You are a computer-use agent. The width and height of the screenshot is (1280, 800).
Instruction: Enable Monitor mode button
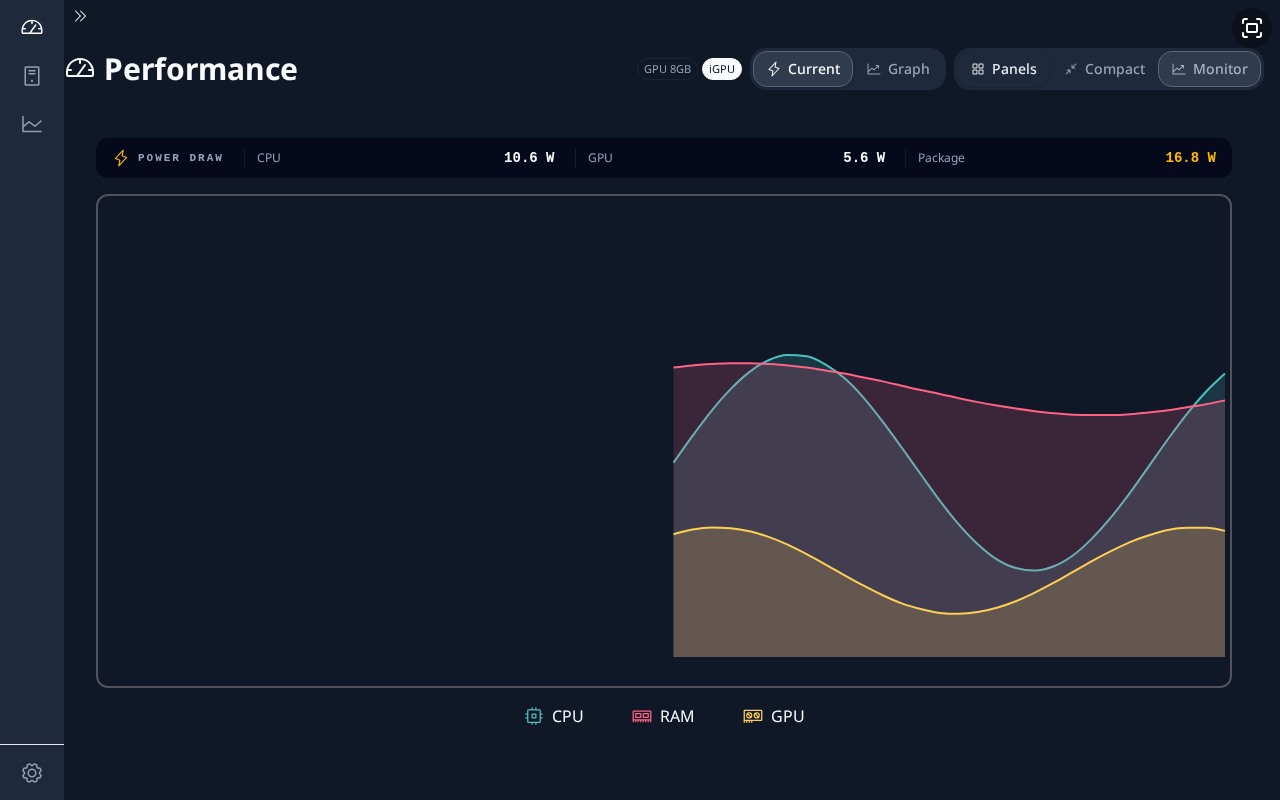[1210, 69]
